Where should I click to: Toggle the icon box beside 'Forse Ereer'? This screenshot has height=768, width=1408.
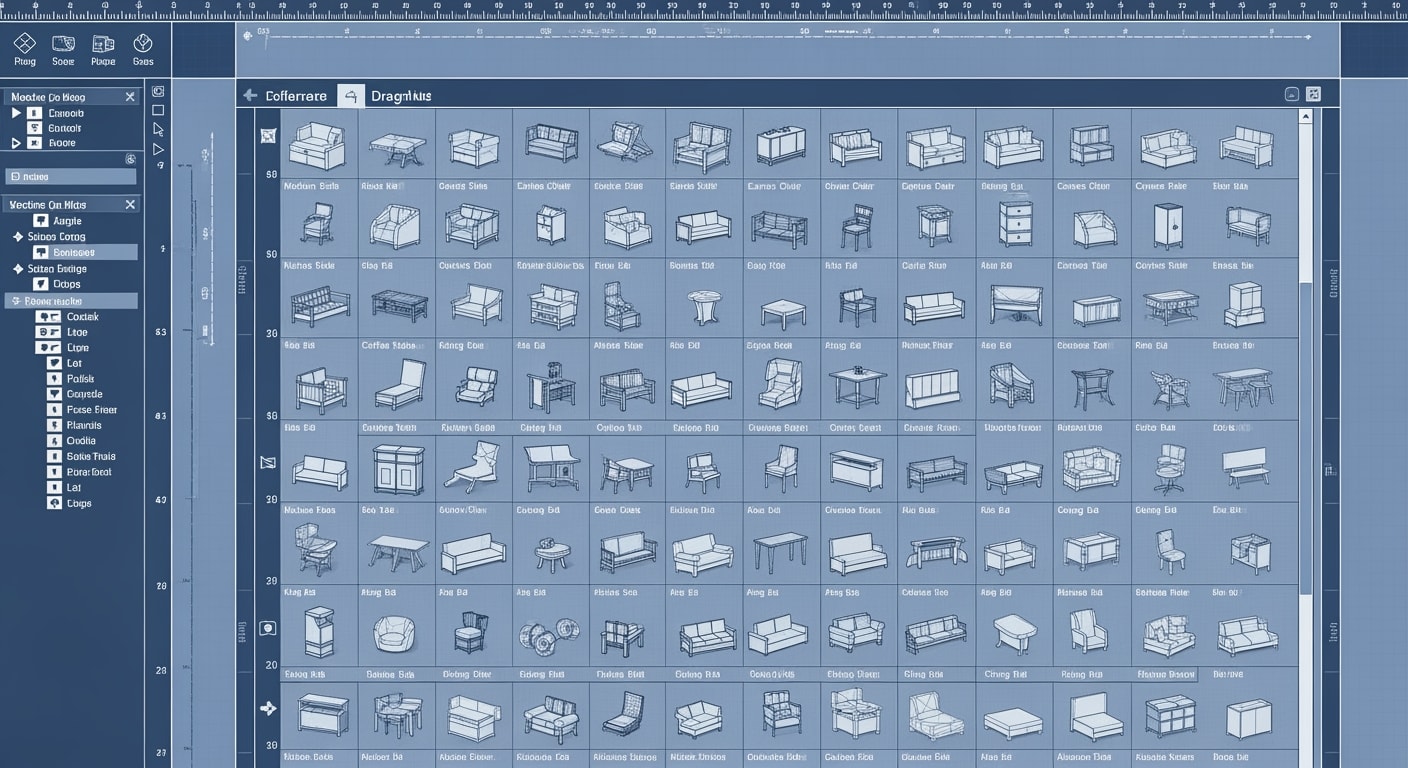coord(55,410)
